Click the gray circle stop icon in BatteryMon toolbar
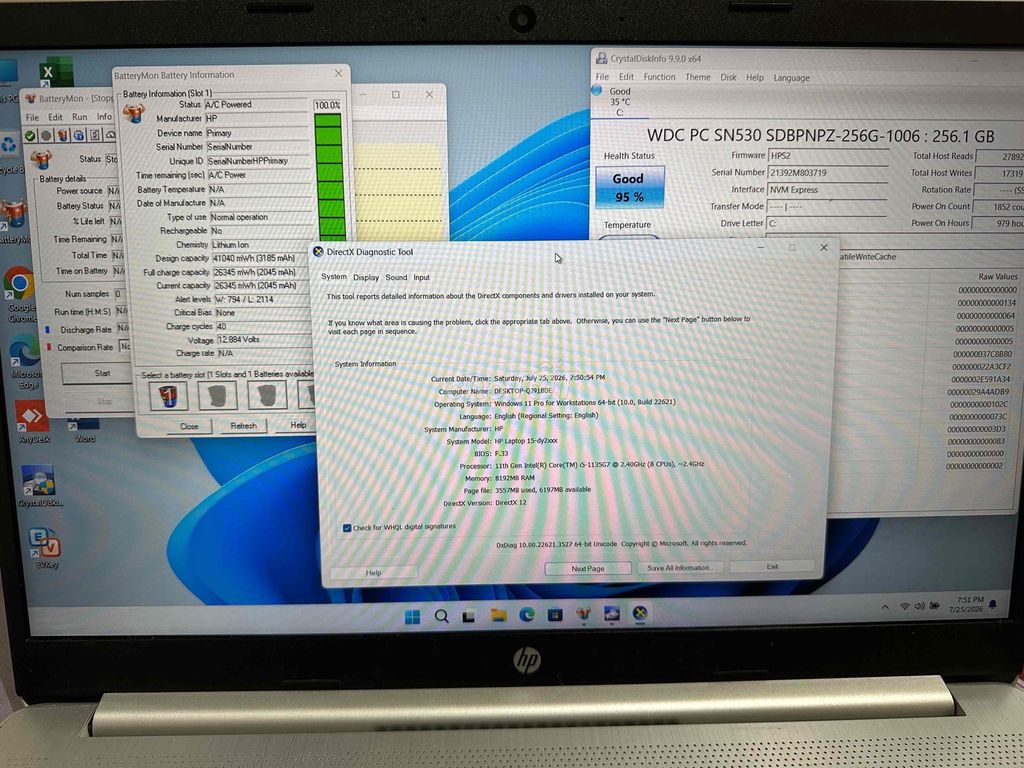 pyautogui.click(x=46, y=136)
